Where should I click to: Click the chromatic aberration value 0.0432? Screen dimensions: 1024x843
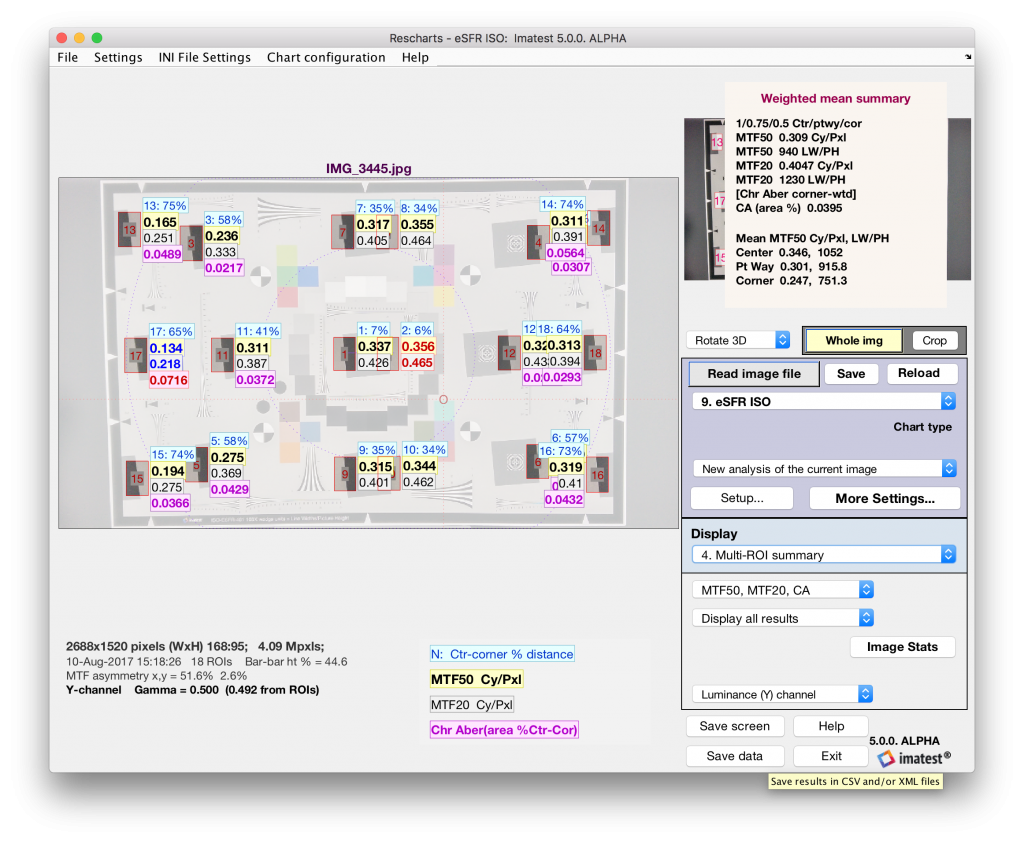coord(564,500)
